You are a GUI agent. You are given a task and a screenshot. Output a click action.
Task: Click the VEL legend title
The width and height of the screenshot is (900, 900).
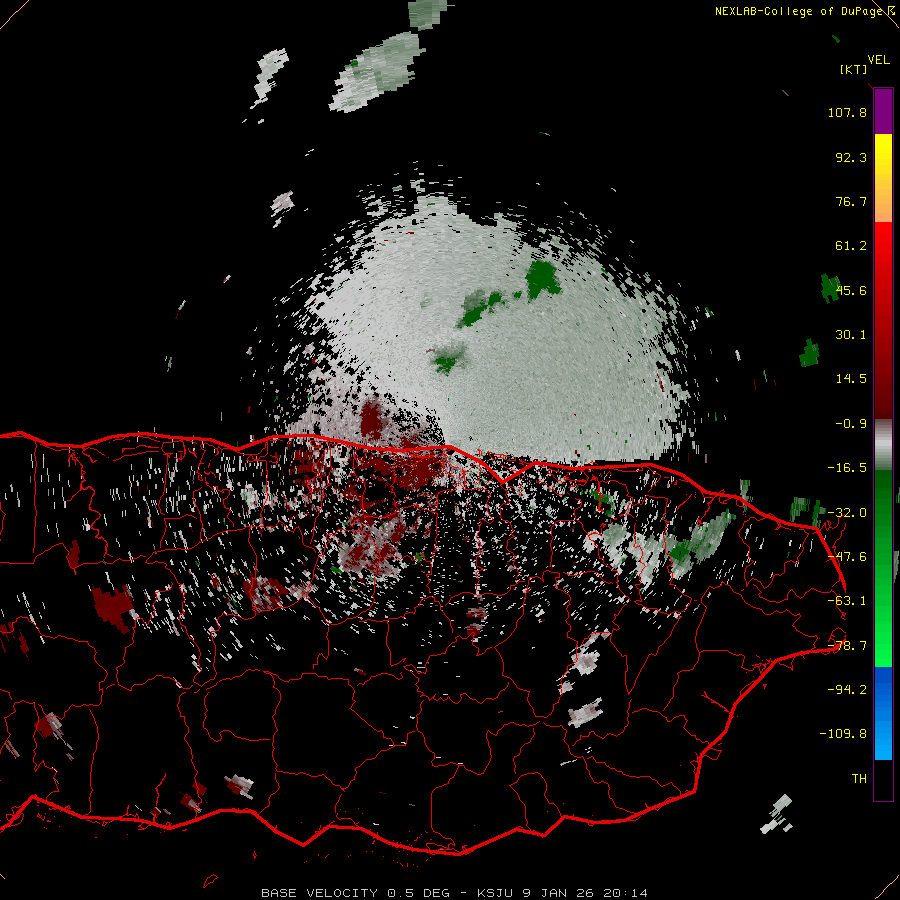[x=878, y=60]
